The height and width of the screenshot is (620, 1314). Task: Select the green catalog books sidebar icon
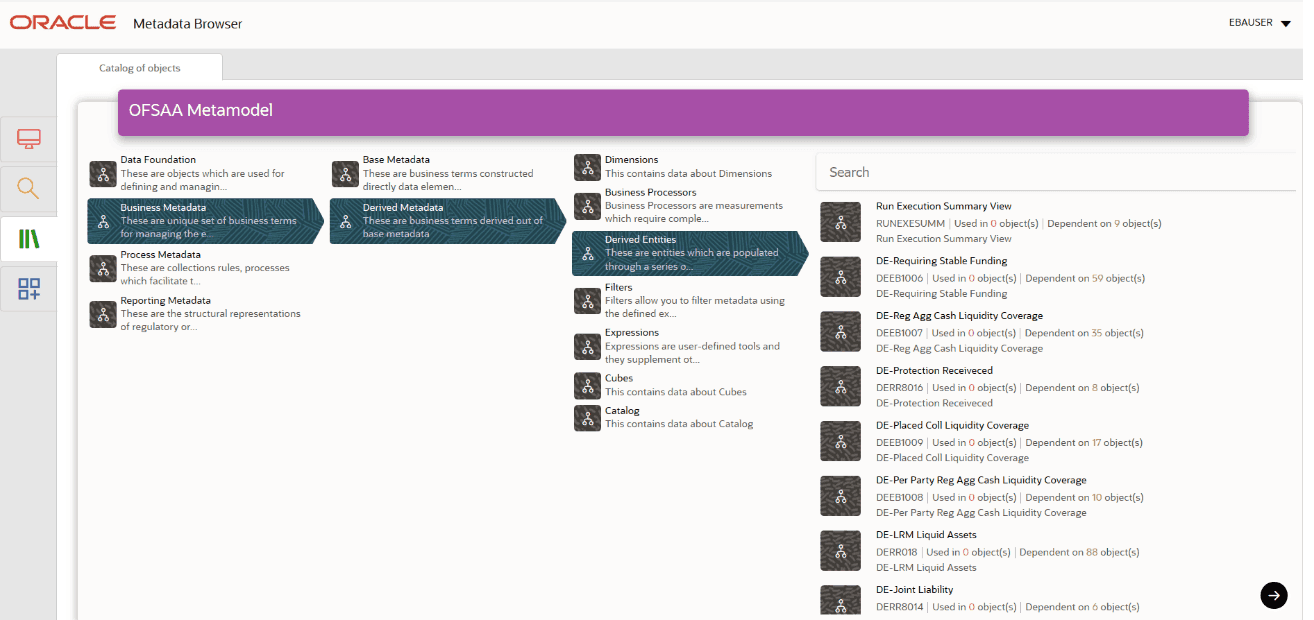29,239
